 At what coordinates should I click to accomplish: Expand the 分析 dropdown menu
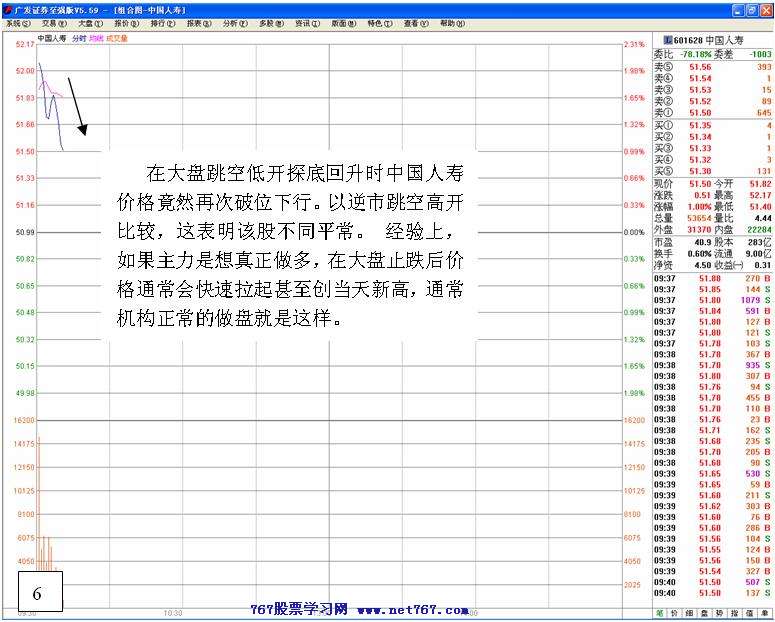click(233, 23)
